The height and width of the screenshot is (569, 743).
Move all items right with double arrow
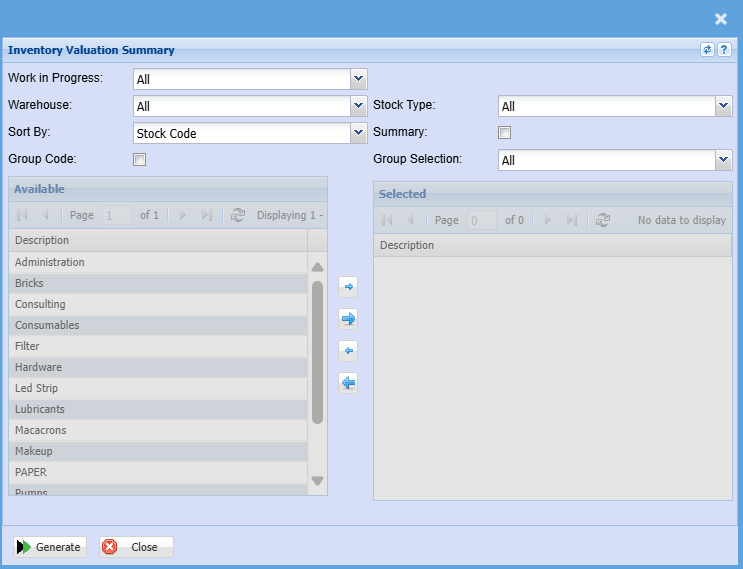(348, 319)
